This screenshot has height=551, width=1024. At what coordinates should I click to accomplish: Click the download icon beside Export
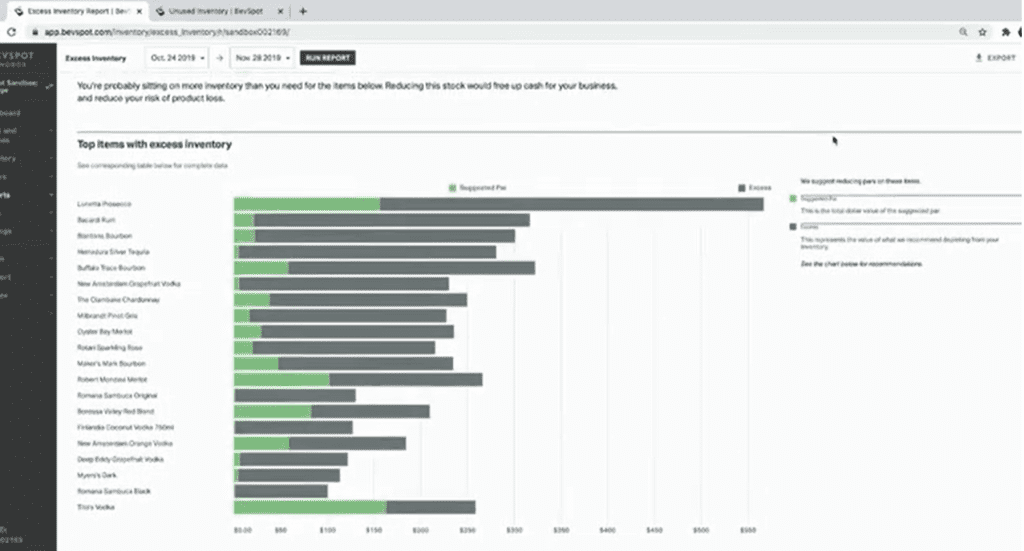(x=978, y=58)
